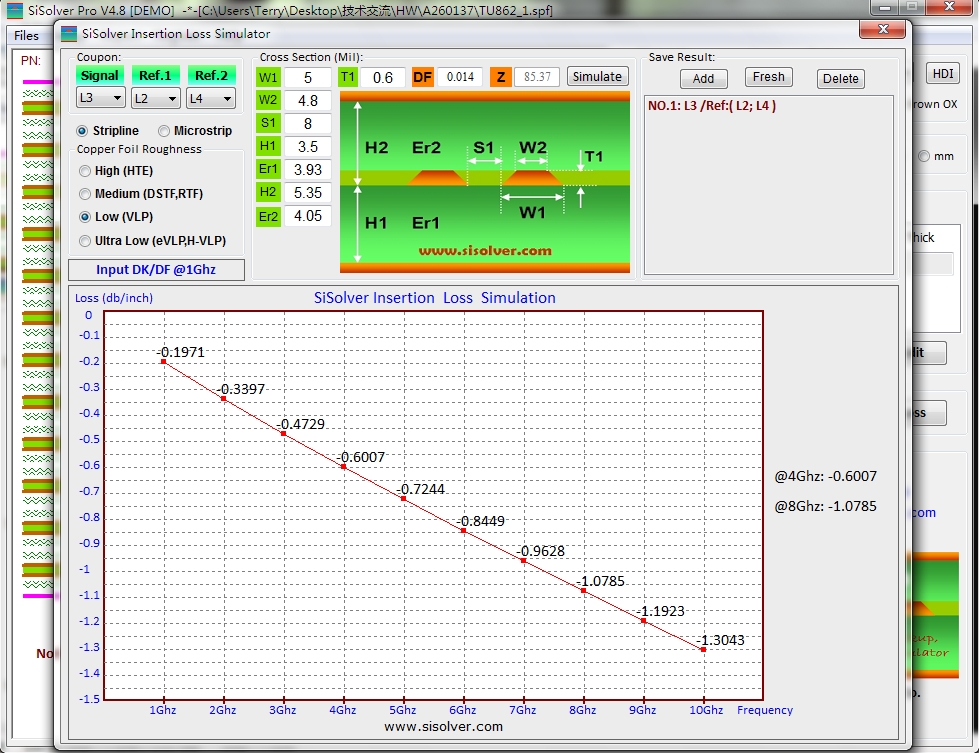This screenshot has width=979, height=753.
Task: Click the Fresh button
Action: (768, 77)
